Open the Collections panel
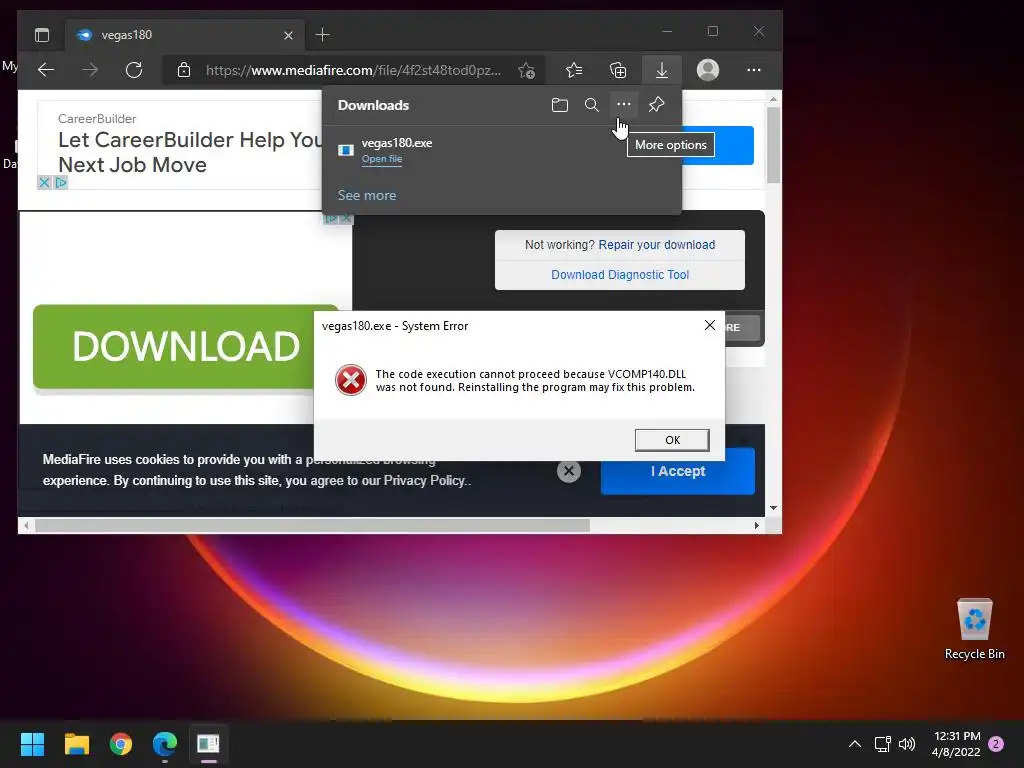 pos(618,70)
